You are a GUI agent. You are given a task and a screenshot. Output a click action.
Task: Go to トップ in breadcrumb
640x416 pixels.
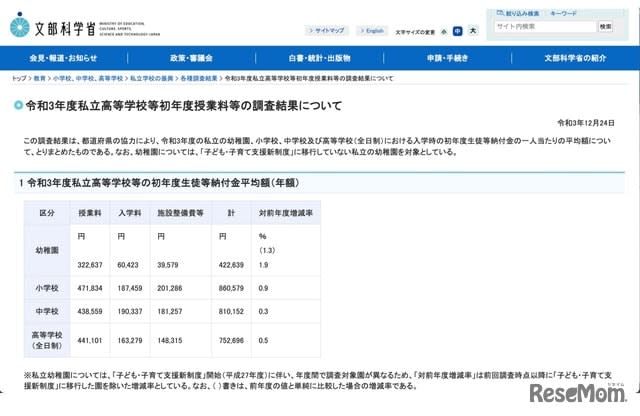point(19,78)
